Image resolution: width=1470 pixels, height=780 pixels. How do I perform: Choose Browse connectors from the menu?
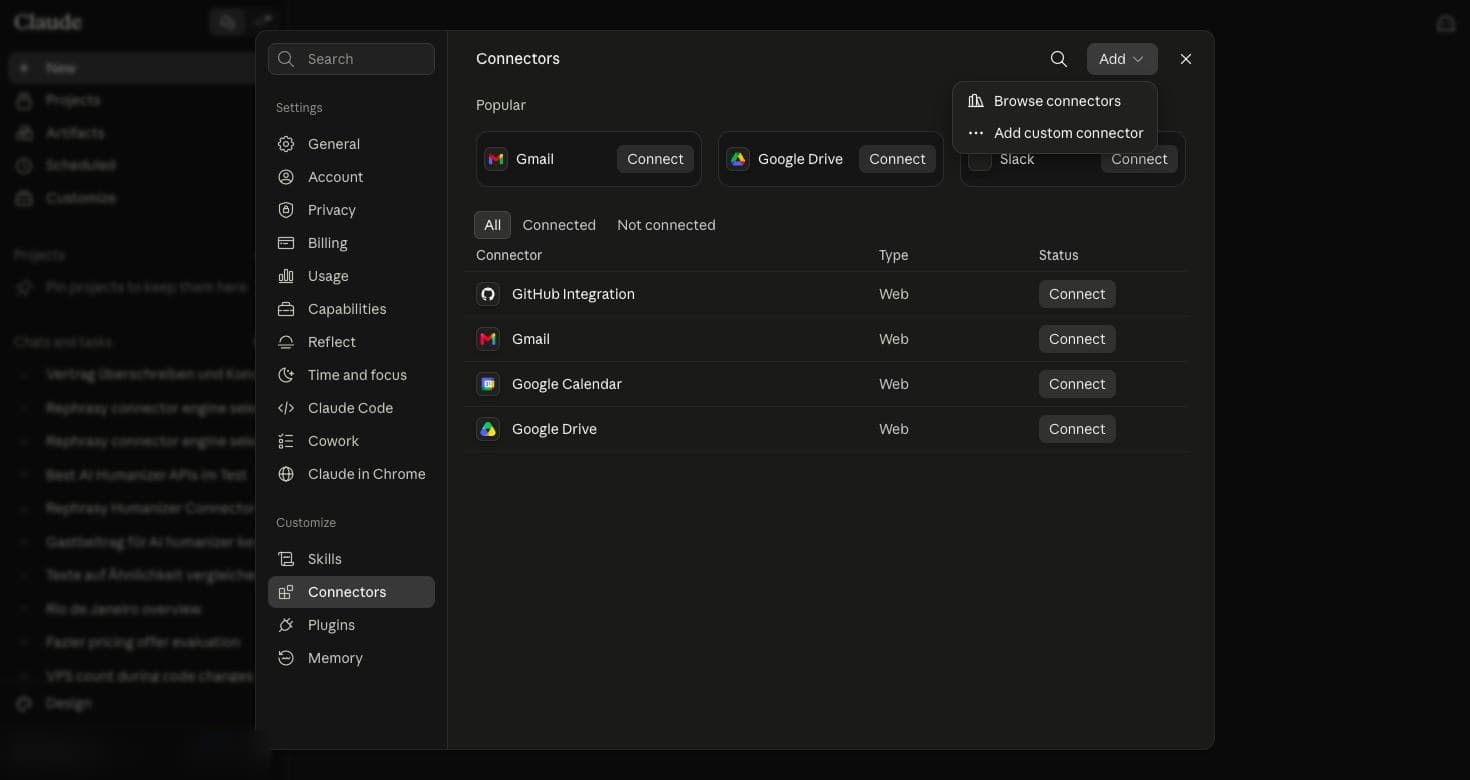click(x=1055, y=101)
